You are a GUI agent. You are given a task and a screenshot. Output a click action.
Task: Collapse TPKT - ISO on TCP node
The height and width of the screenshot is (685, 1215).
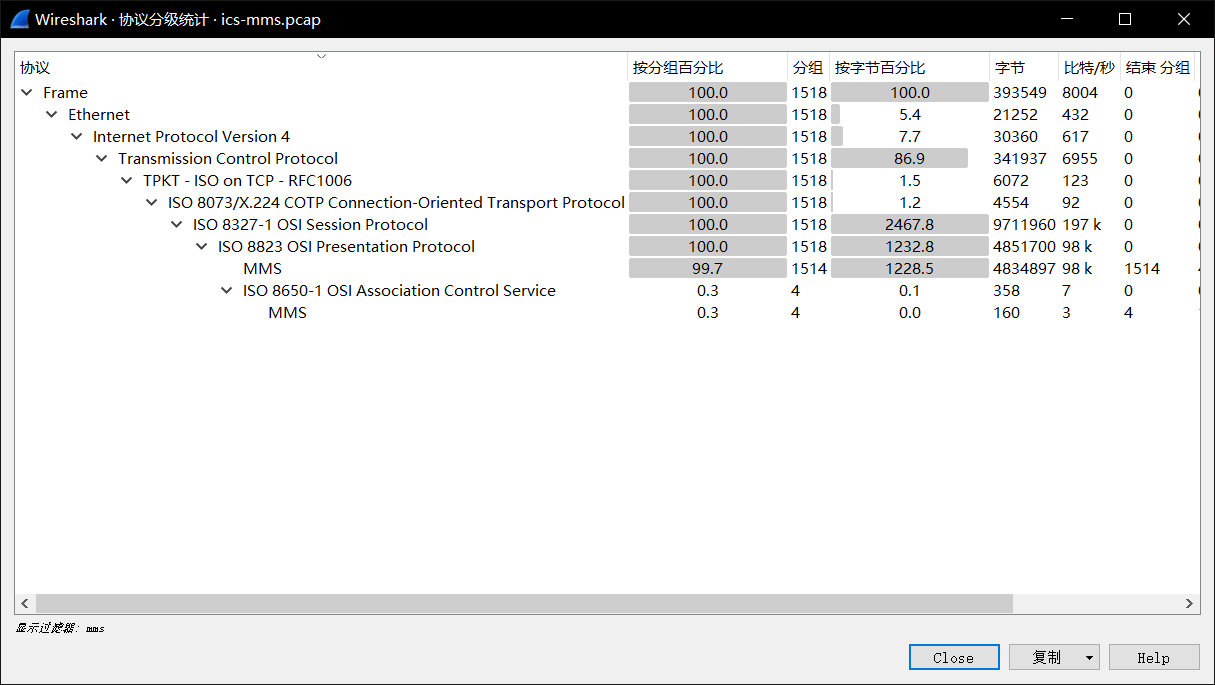point(127,181)
